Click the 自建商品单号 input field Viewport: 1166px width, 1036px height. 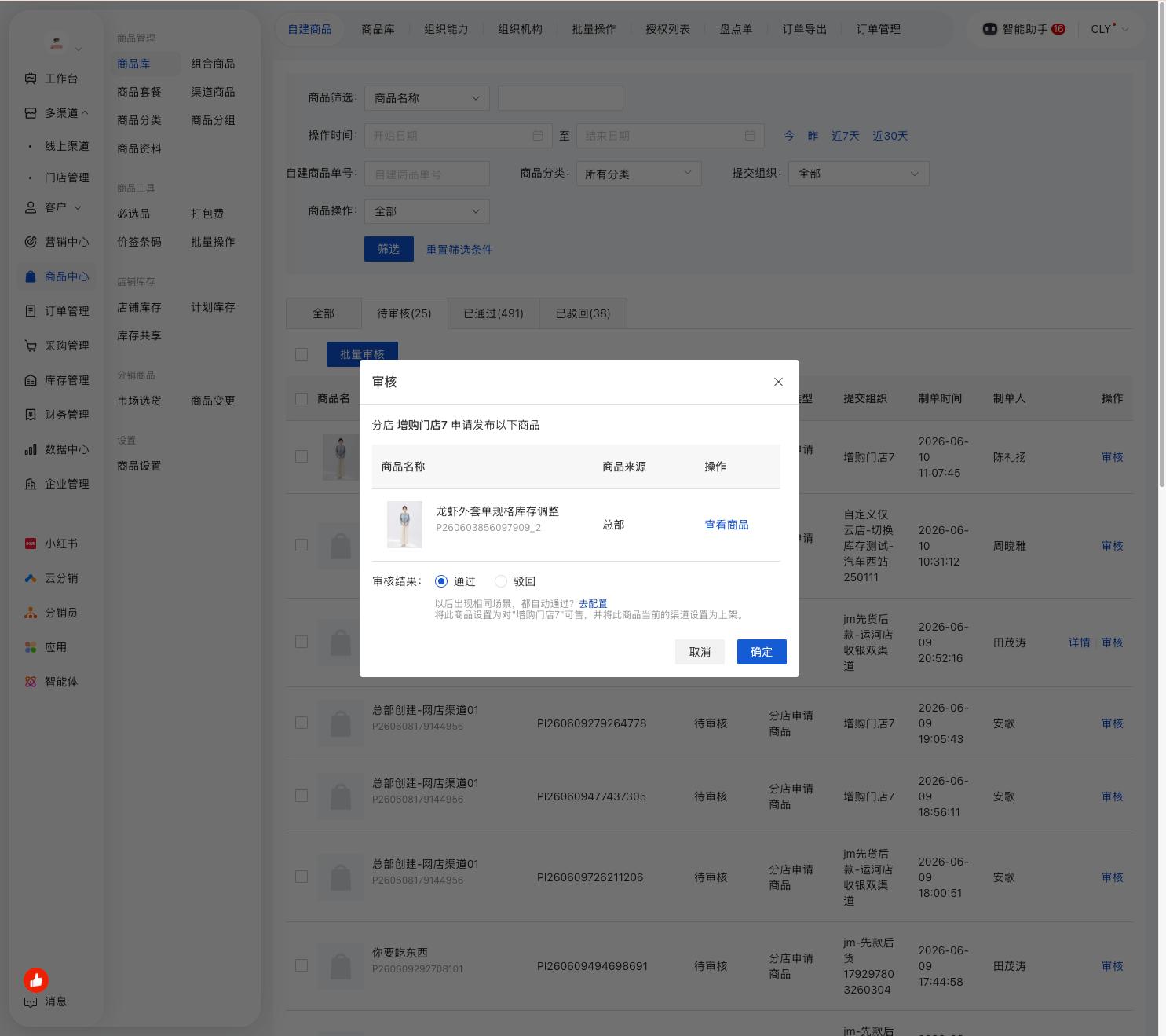pos(427,174)
